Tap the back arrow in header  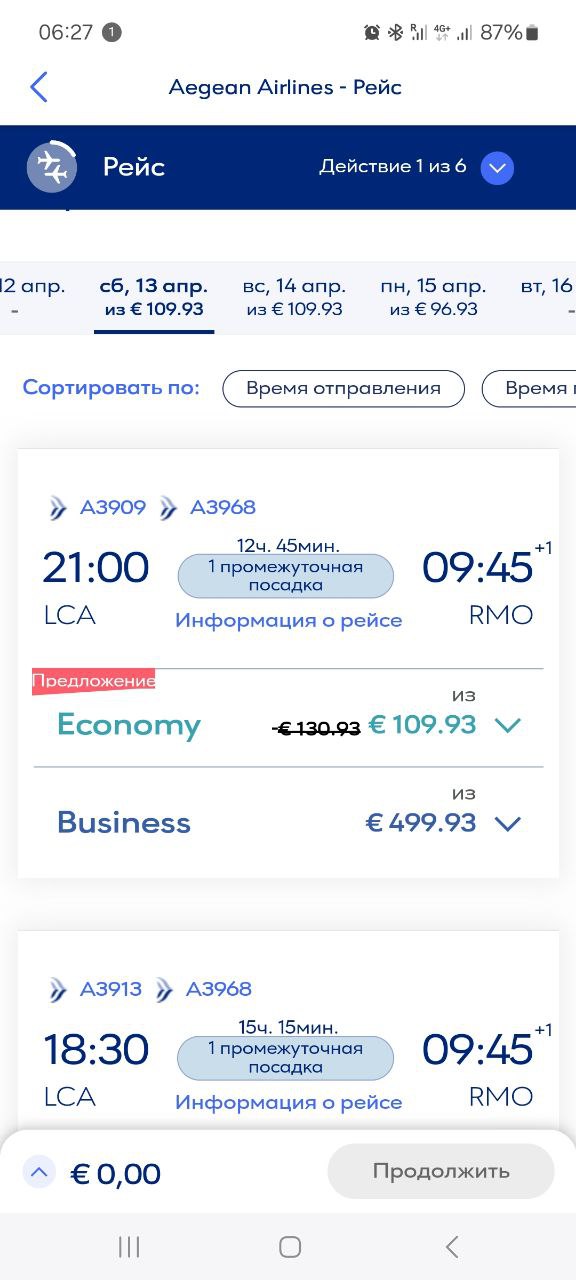[39, 87]
